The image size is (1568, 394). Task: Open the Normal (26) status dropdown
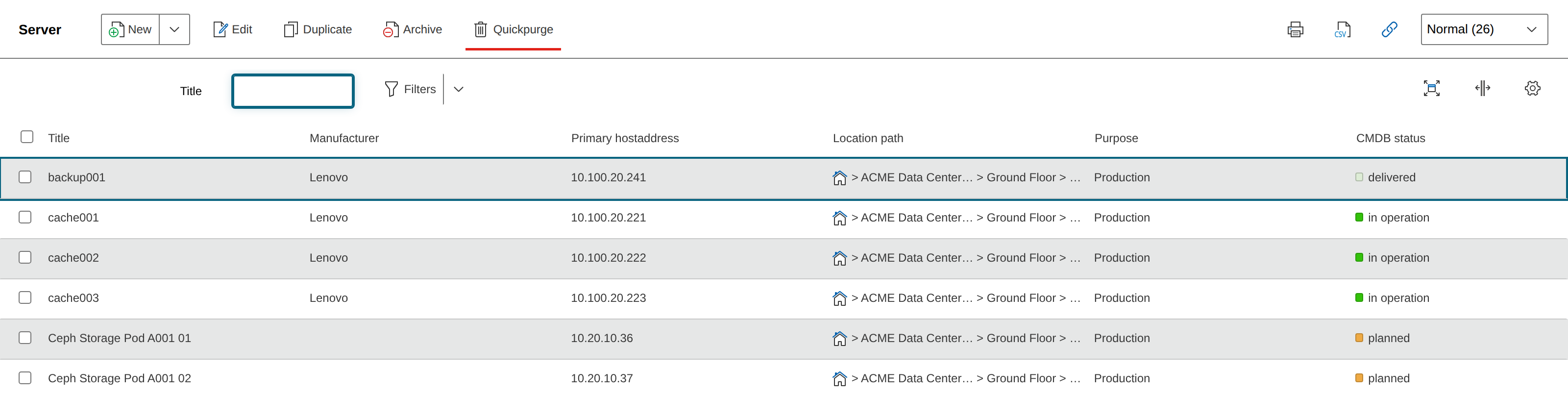tap(1484, 29)
